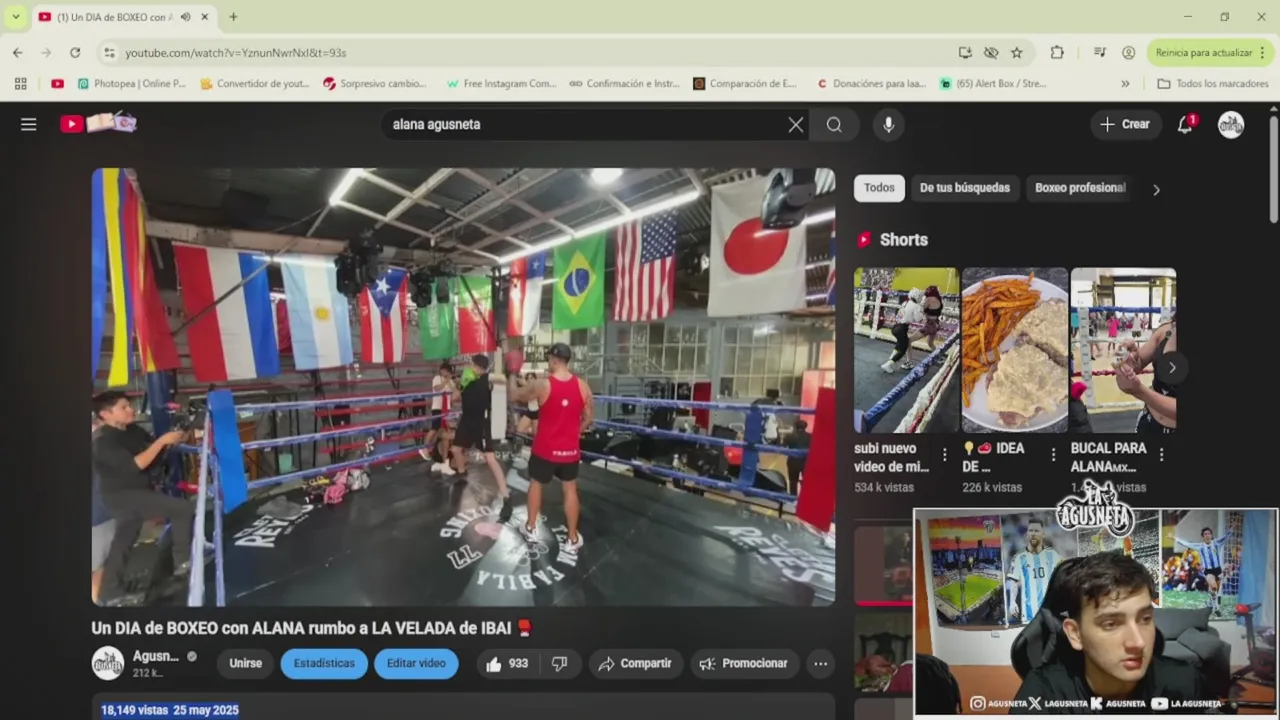
Task: Open options for 'BUCAL PARA ALANA' short
Action: pyautogui.click(x=1161, y=455)
